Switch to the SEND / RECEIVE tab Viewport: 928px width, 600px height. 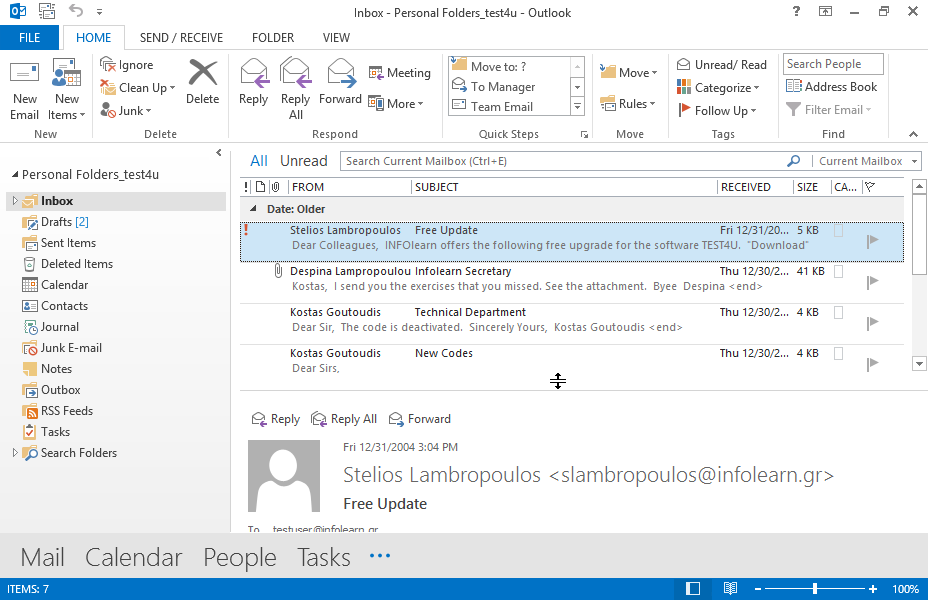click(181, 38)
